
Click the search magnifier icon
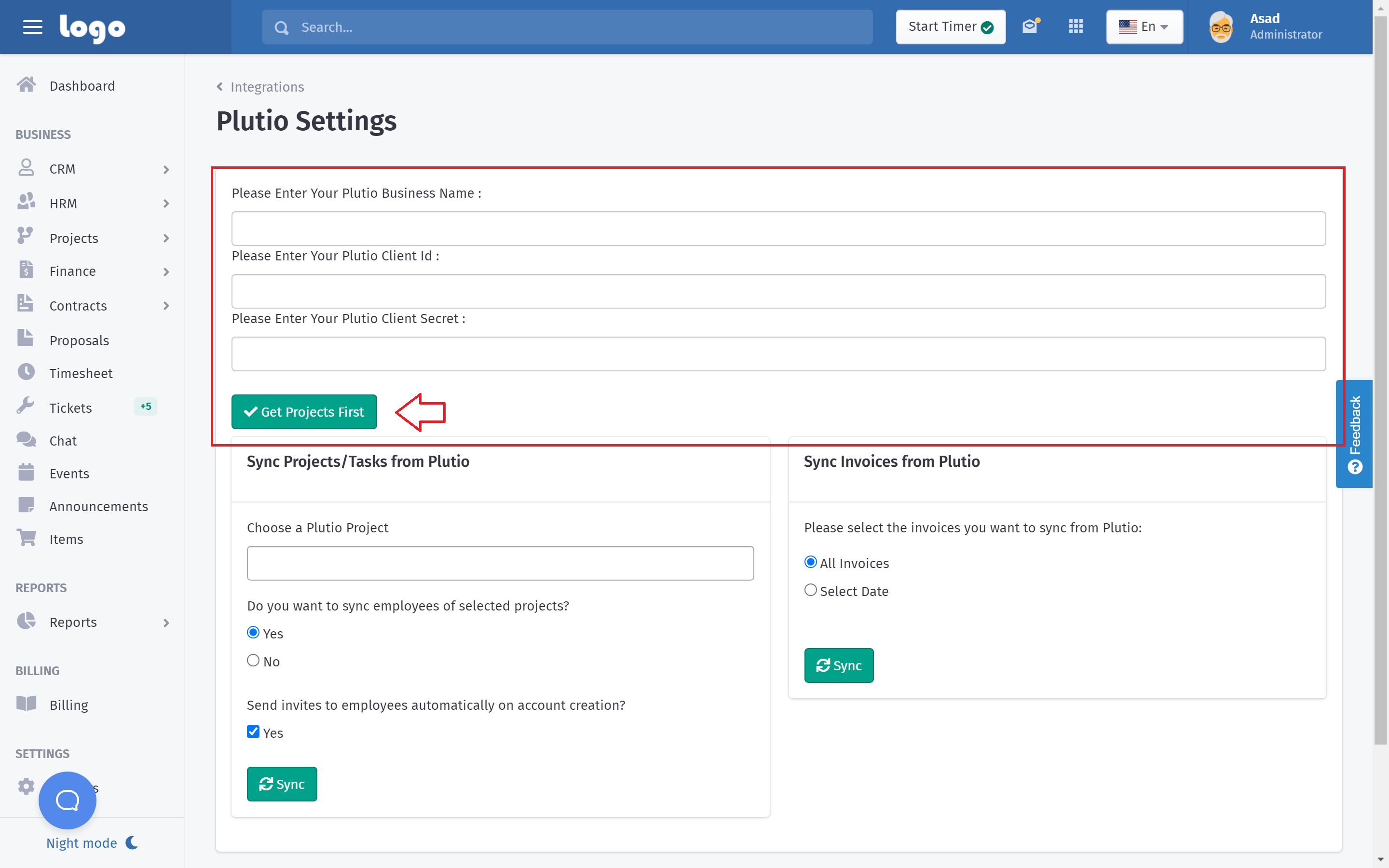(x=281, y=27)
